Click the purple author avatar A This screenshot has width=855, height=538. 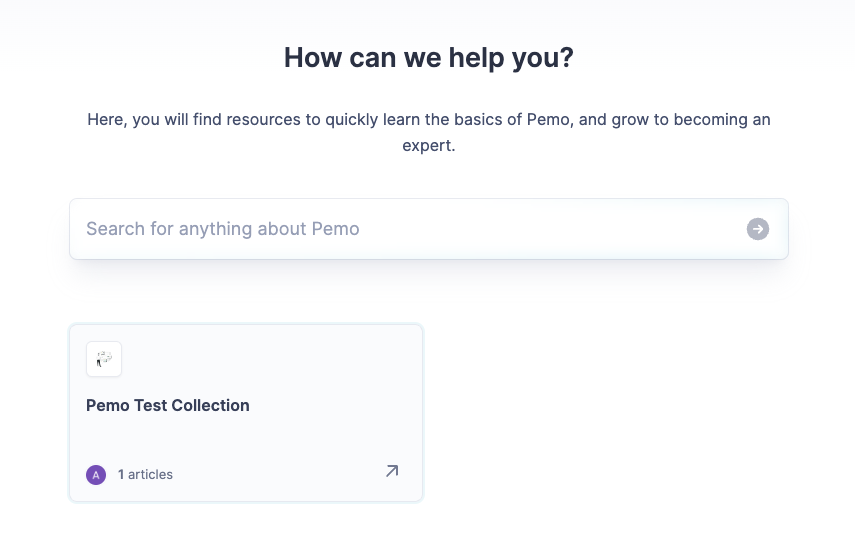point(96,474)
